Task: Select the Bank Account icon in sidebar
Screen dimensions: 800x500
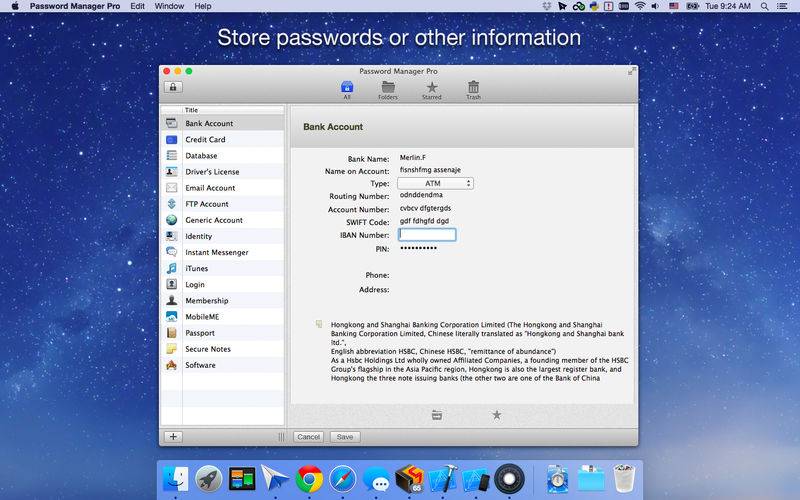Action: [171, 123]
